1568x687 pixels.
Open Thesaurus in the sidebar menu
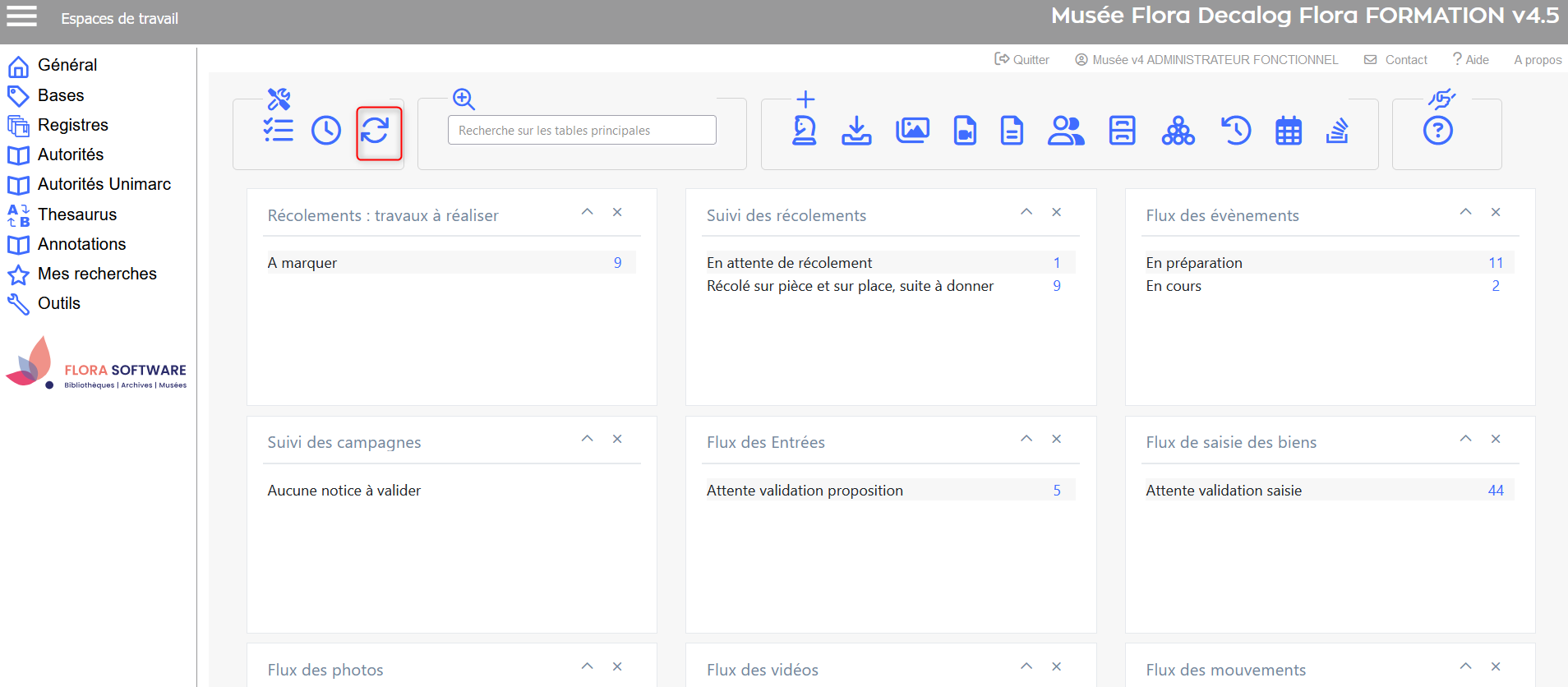(77, 214)
